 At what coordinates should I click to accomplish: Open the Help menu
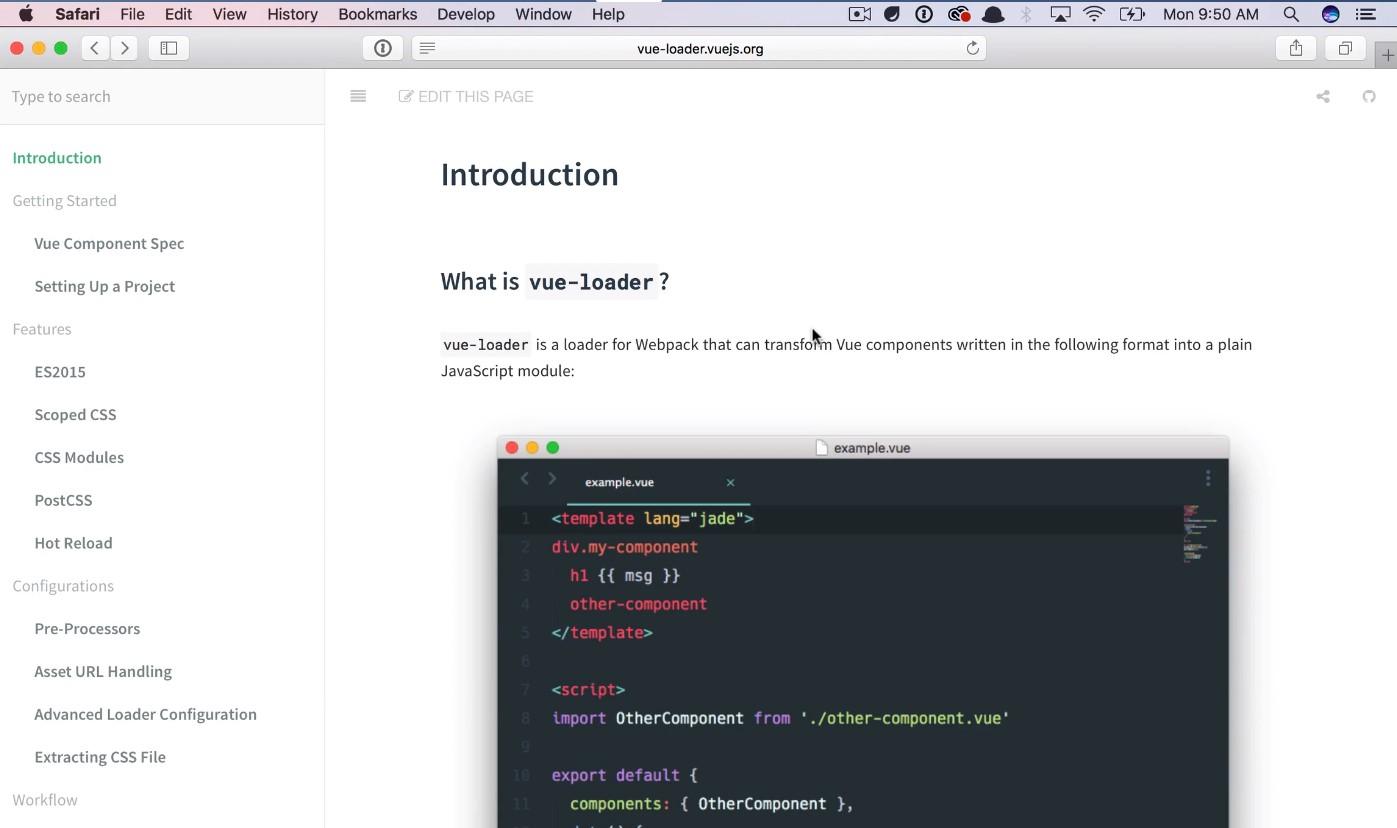click(608, 14)
